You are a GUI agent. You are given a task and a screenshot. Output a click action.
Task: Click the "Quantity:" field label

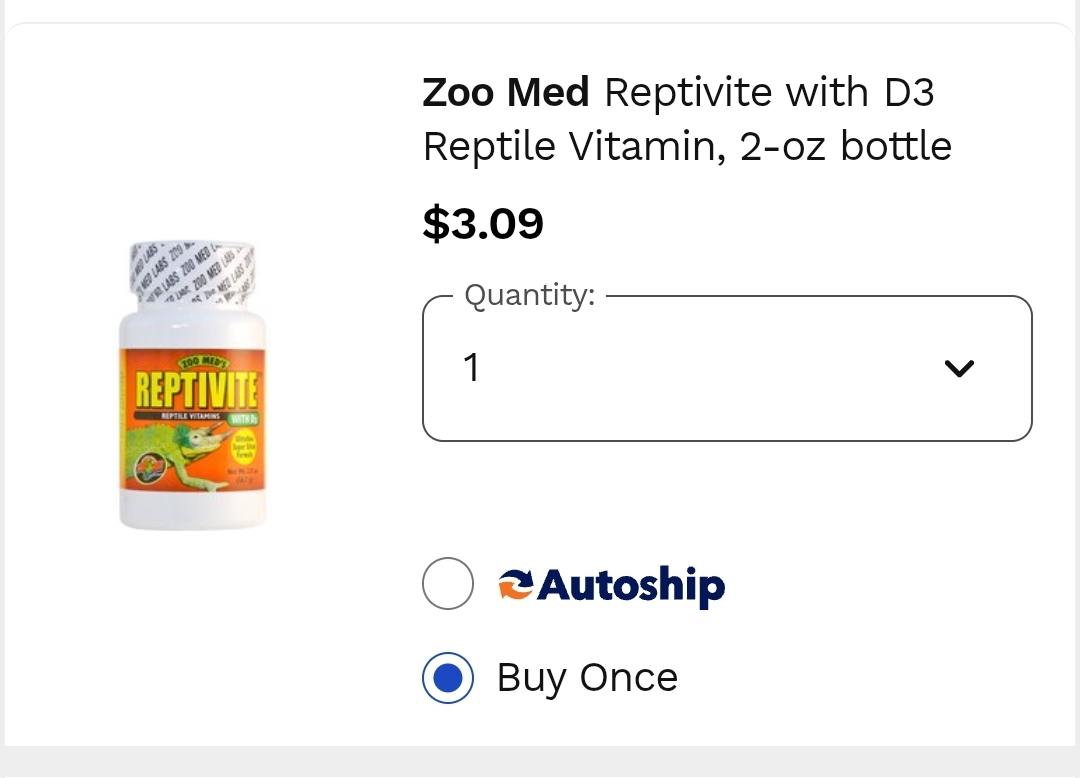coord(530,296)
